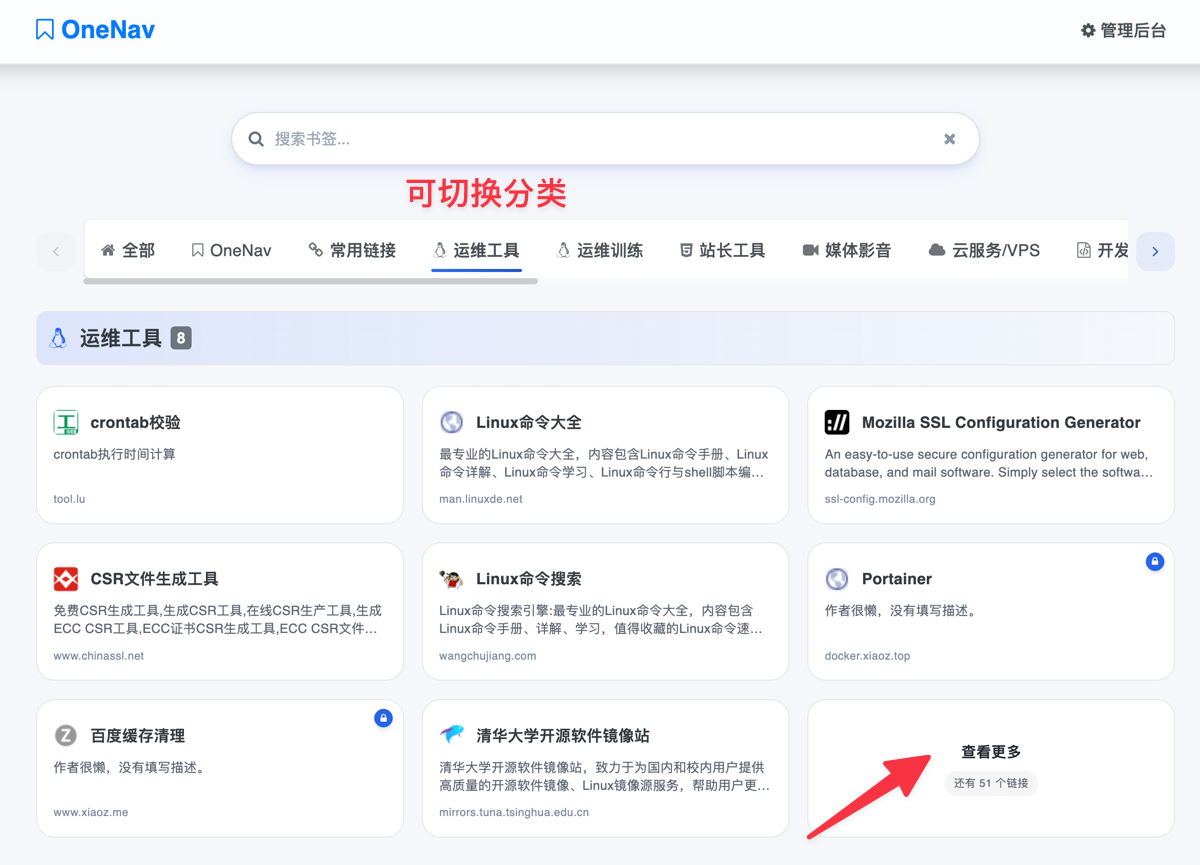Click the www.xiaoz.me URL text

91,813
